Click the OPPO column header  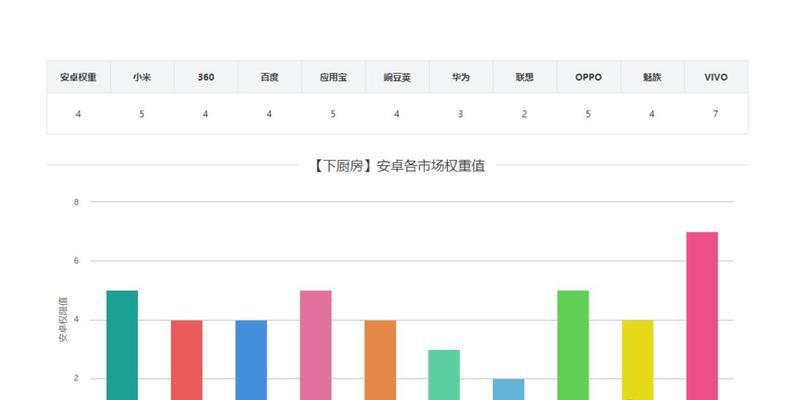coord(588,77)
